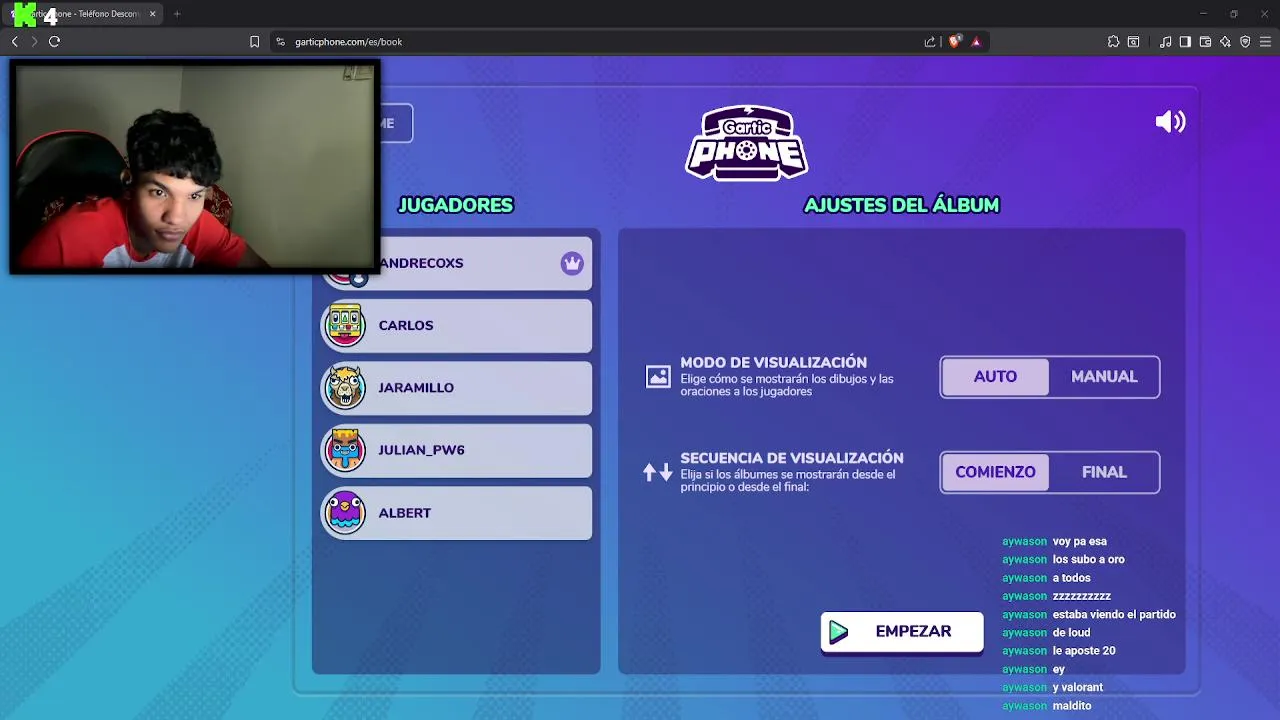Click JARAMILLO's llama avatar
Image resolution: width=1280 pixels, height=720 pixels.
point(345,388)
